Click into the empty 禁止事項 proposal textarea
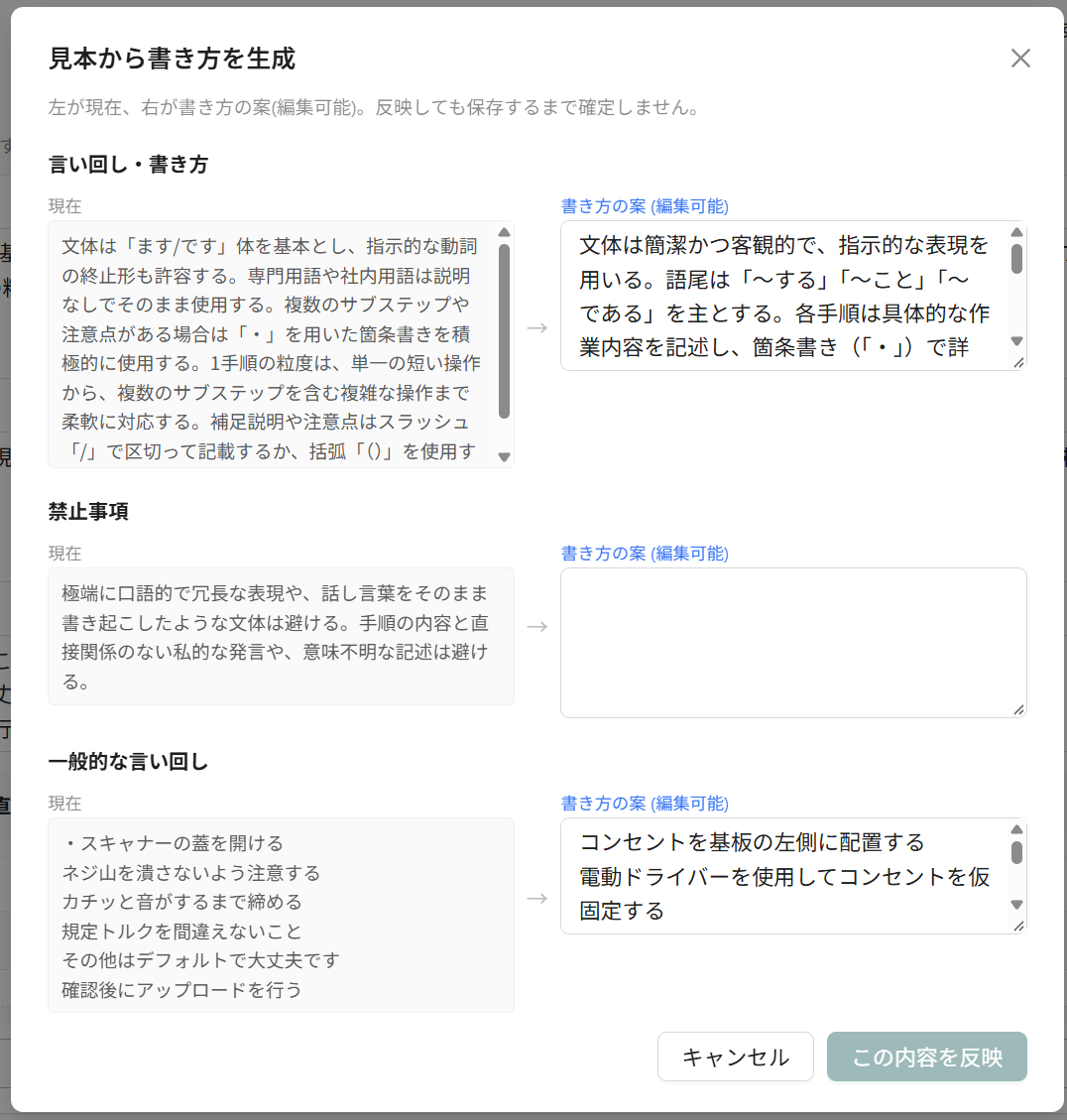Image resolution: width=1067 pixels, height=1120 pixels. [x=792, y=643]
